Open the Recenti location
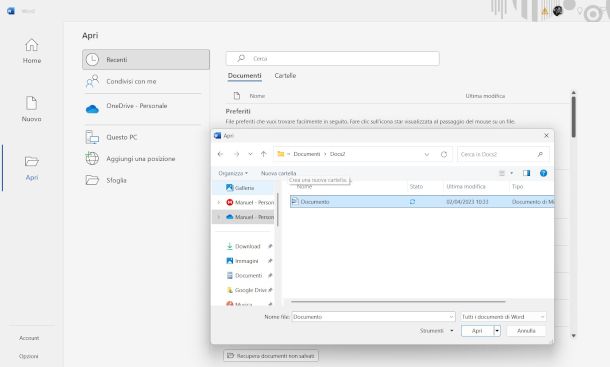610x367 pixels. tap(146, 60)
